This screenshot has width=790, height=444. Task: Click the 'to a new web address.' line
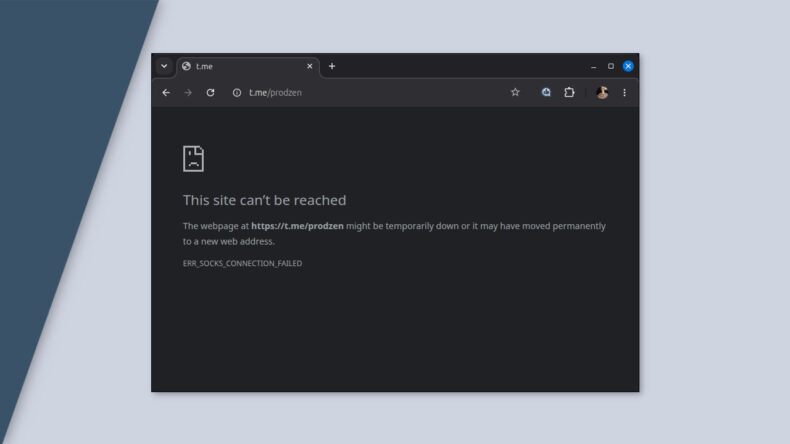(x=229, y=241)
